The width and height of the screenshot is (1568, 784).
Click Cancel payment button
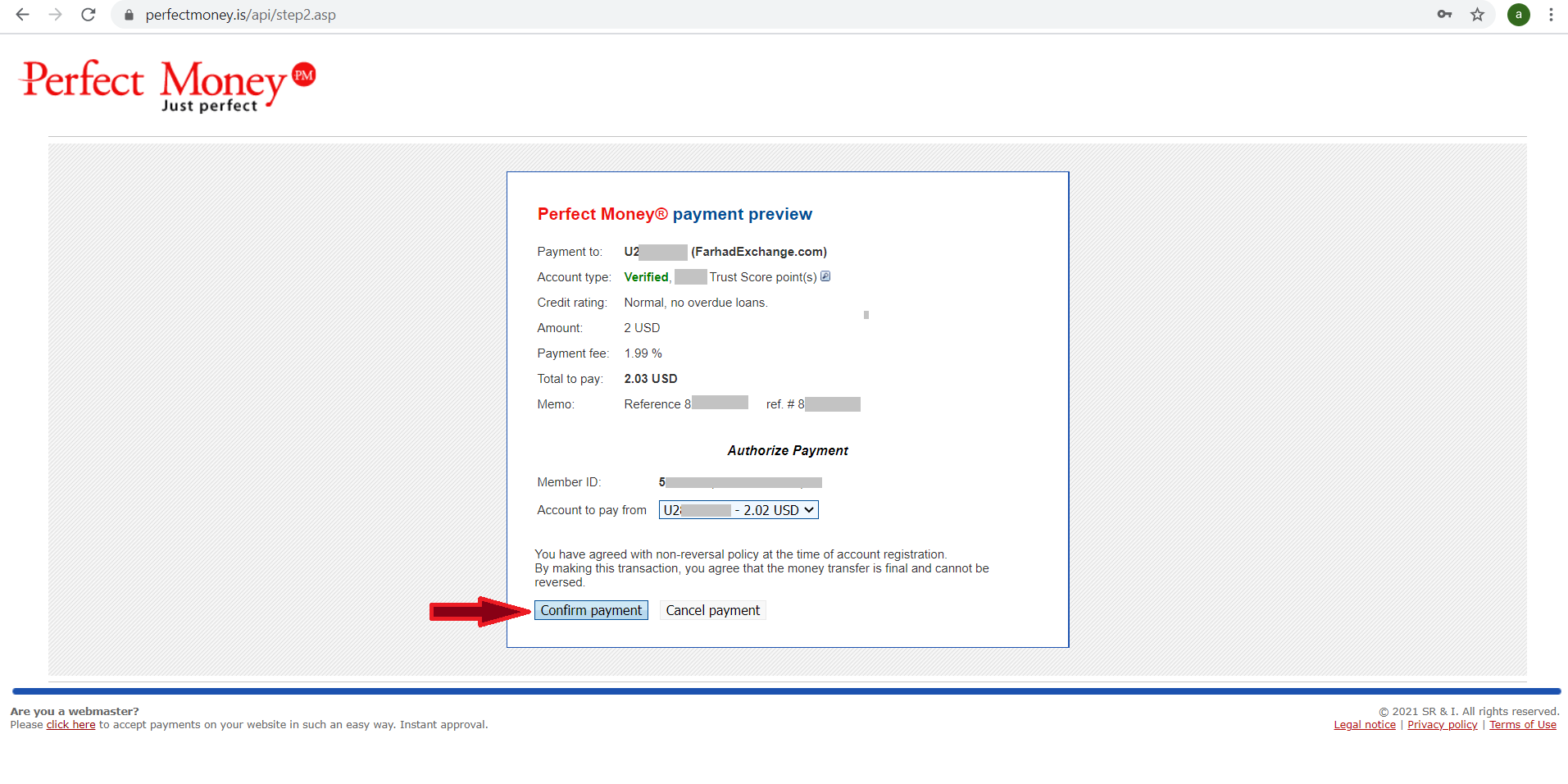click(712, 610)
